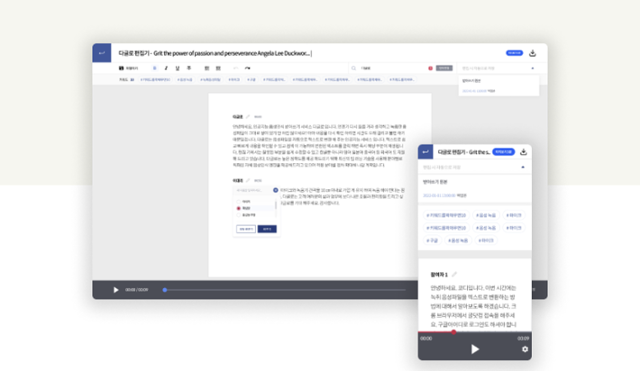Image resolution: width=640 pixels, height=371 pixels.
Task: Focus the speaker name input in popup
Action: [252, 190]
